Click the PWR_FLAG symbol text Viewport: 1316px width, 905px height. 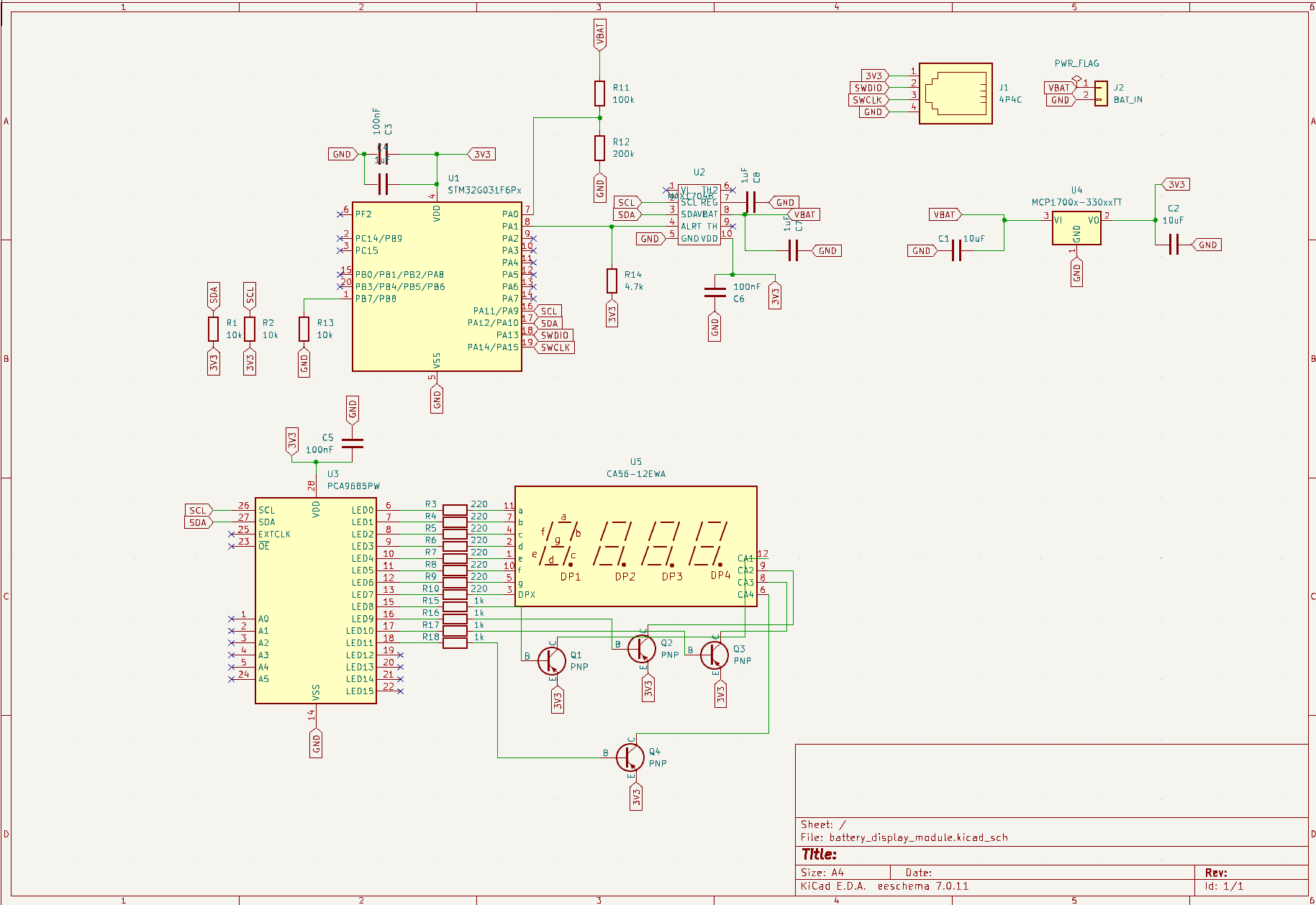click(x=1076, y=63)
